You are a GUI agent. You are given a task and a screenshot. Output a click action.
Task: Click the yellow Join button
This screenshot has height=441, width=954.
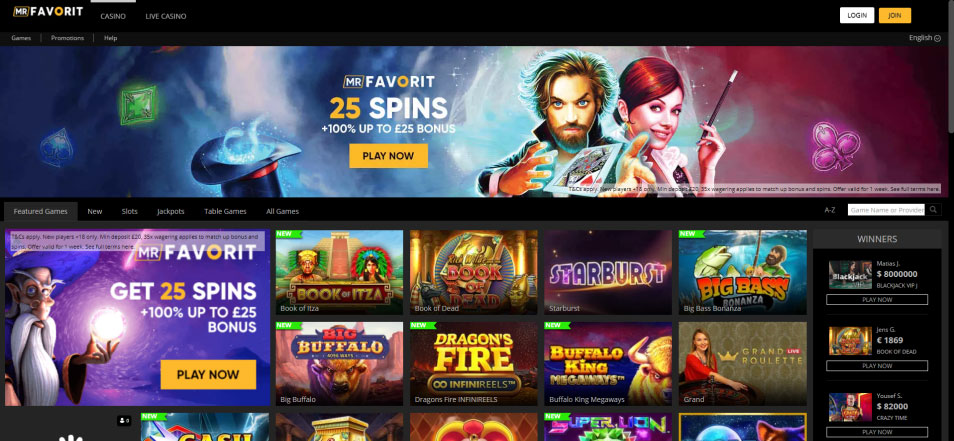(x=894, y=15)
